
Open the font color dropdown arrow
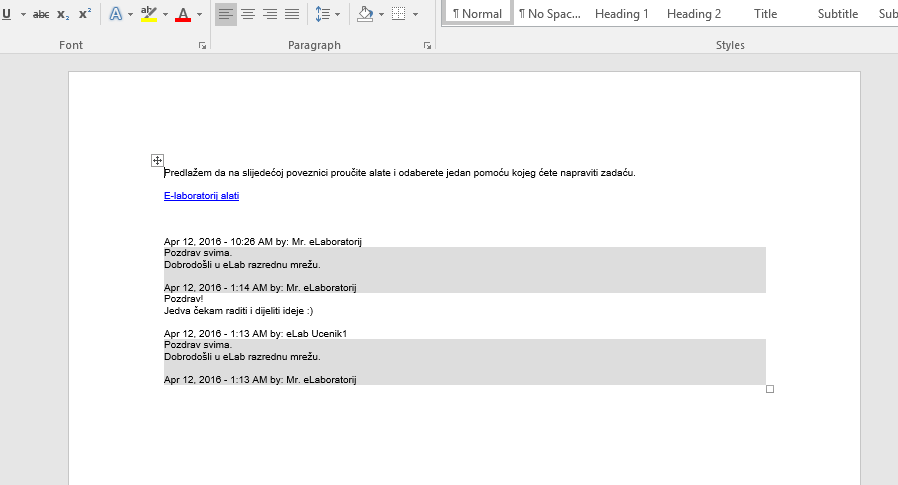(199, 14)
